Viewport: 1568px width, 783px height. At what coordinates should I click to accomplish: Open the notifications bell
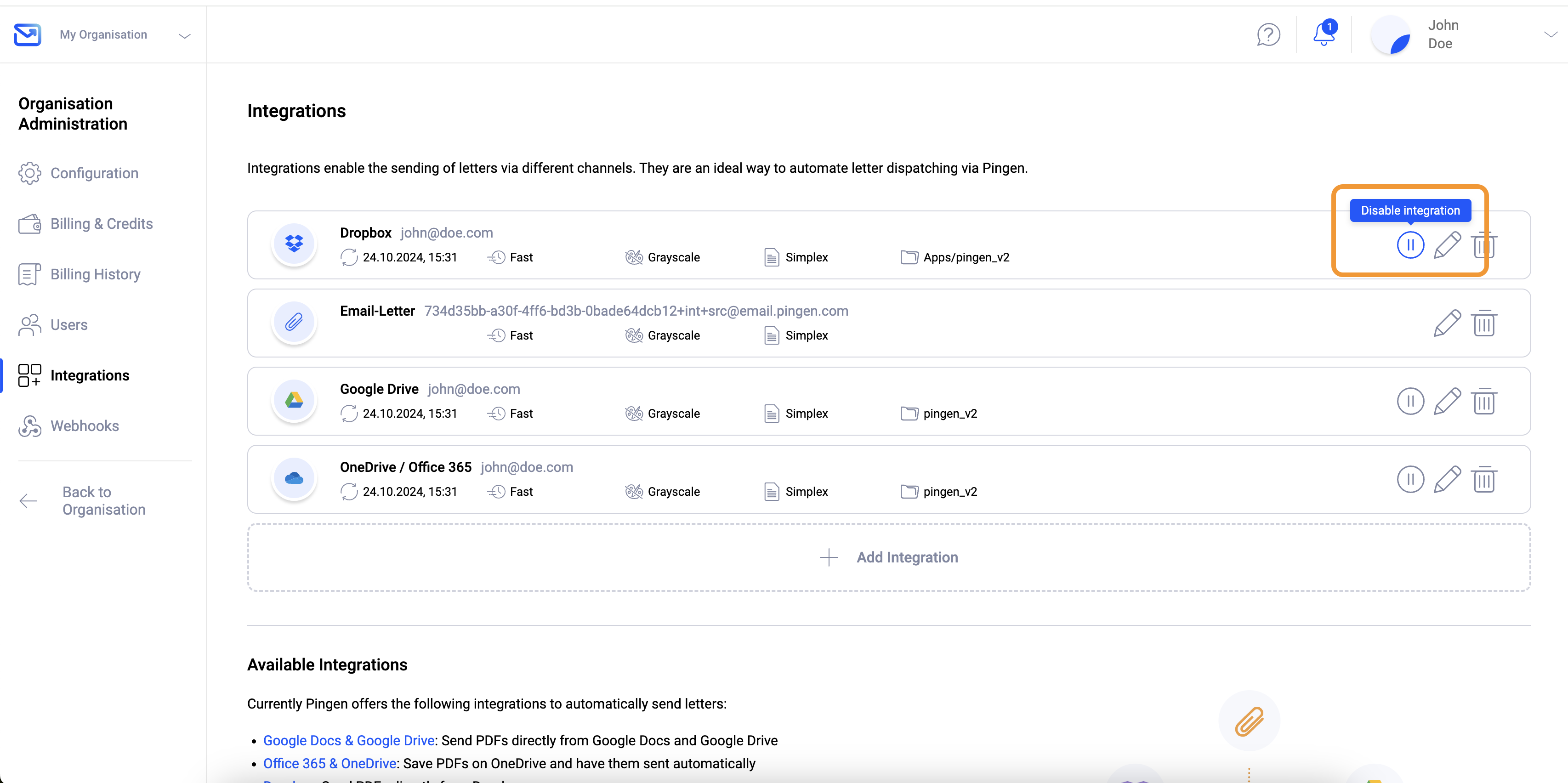click(1324, 34)
